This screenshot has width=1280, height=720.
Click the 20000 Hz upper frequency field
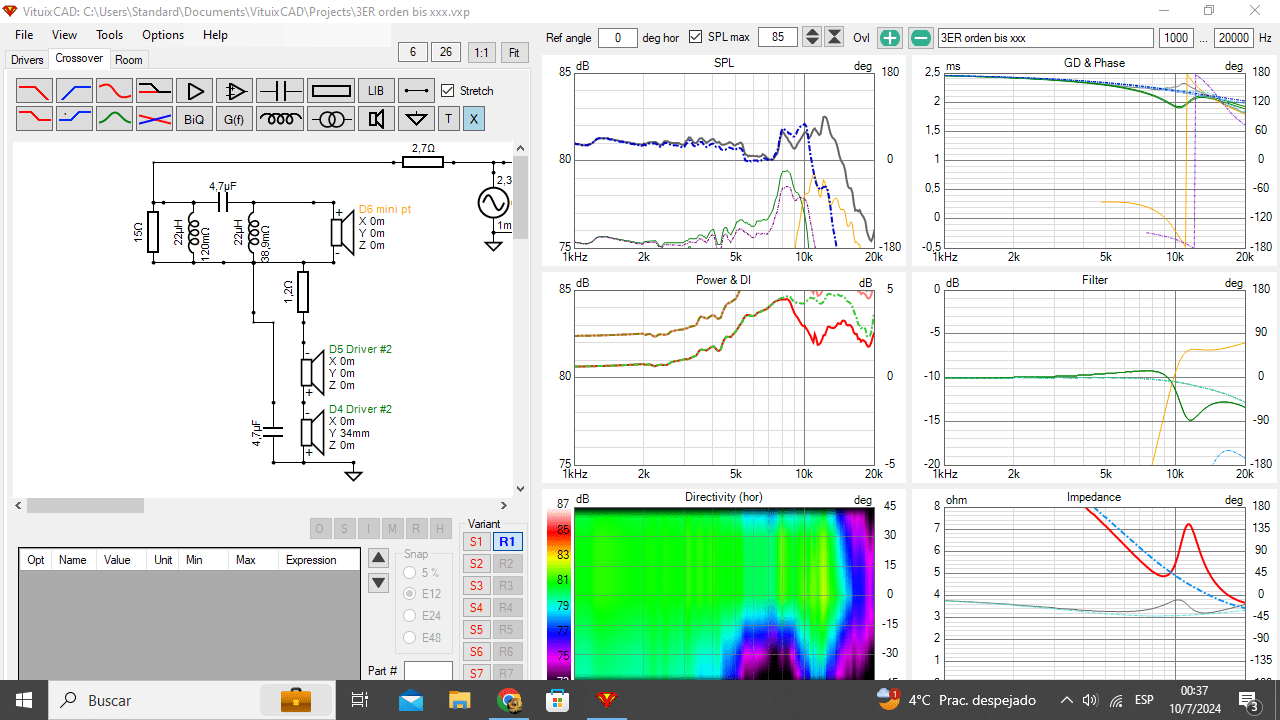1234,38
